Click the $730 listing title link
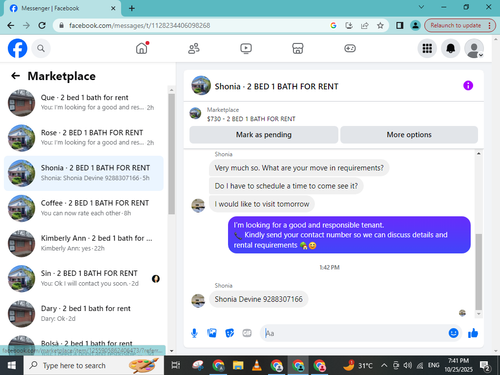Image resolution: width=500 pixels, height=375 pixels. (251, 119)
